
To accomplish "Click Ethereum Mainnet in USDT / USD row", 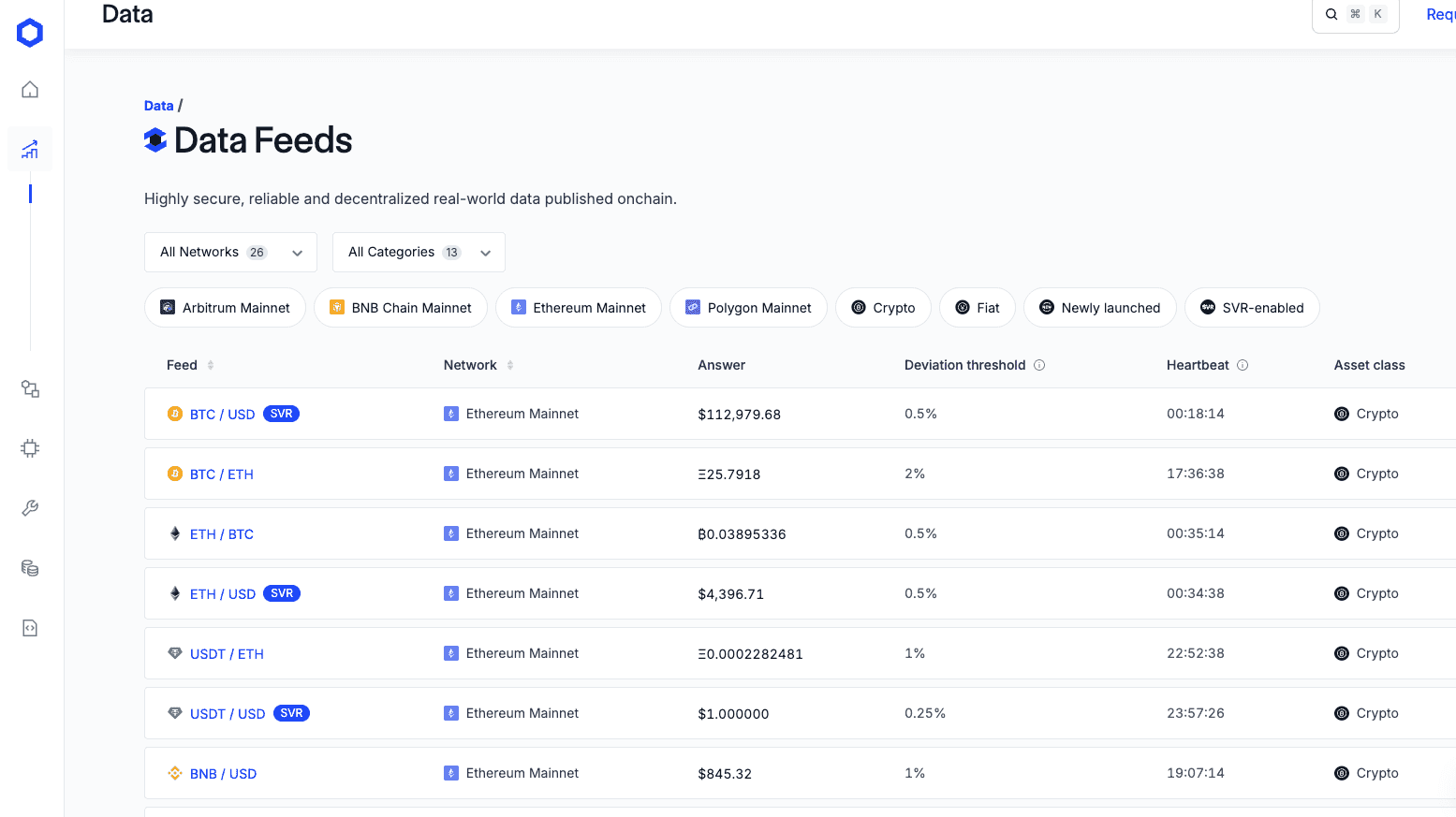I will click(x=522, y=713).
